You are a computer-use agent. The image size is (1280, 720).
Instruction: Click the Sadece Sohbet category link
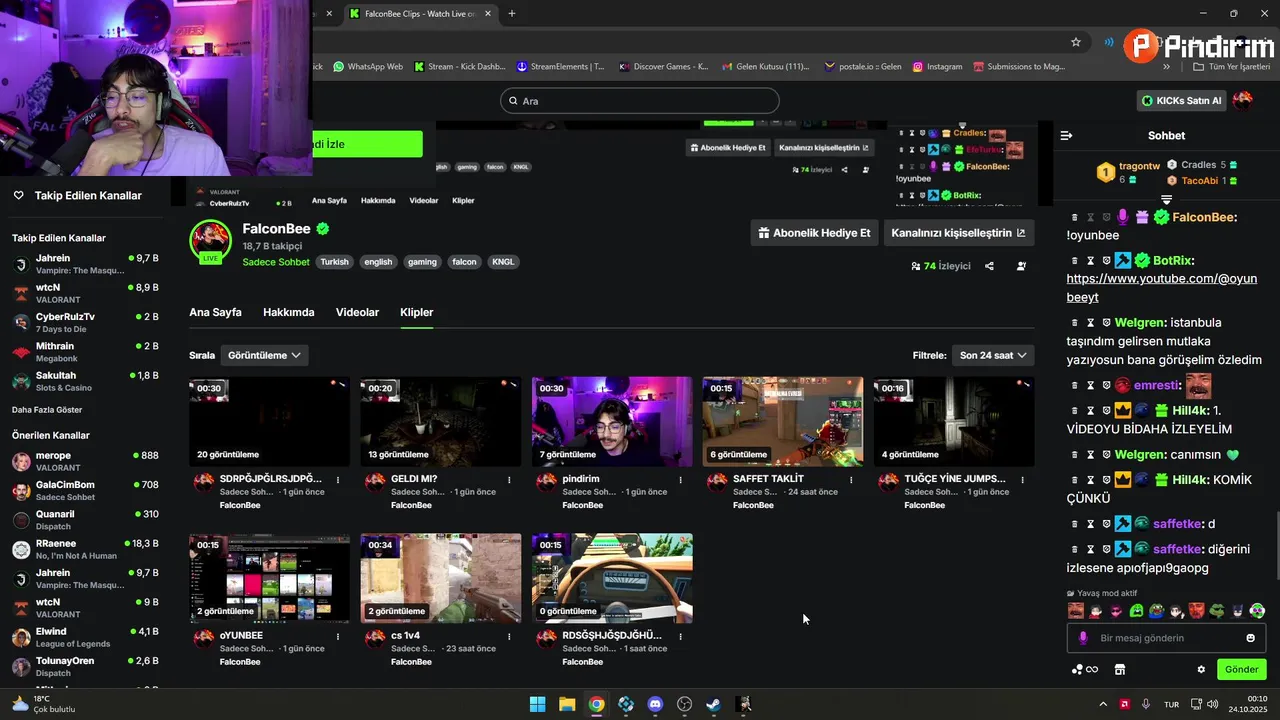coord(276,262)
